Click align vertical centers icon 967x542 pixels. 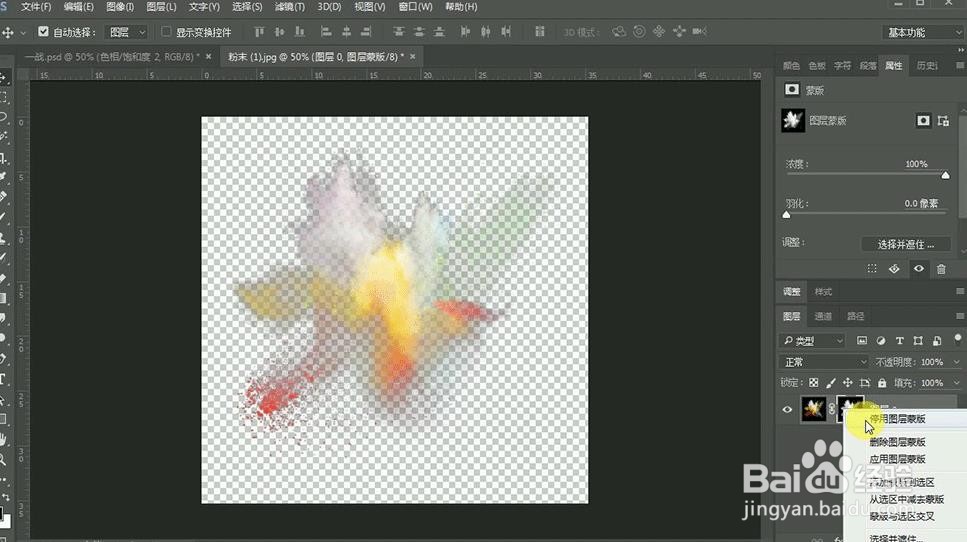(279, 31)
